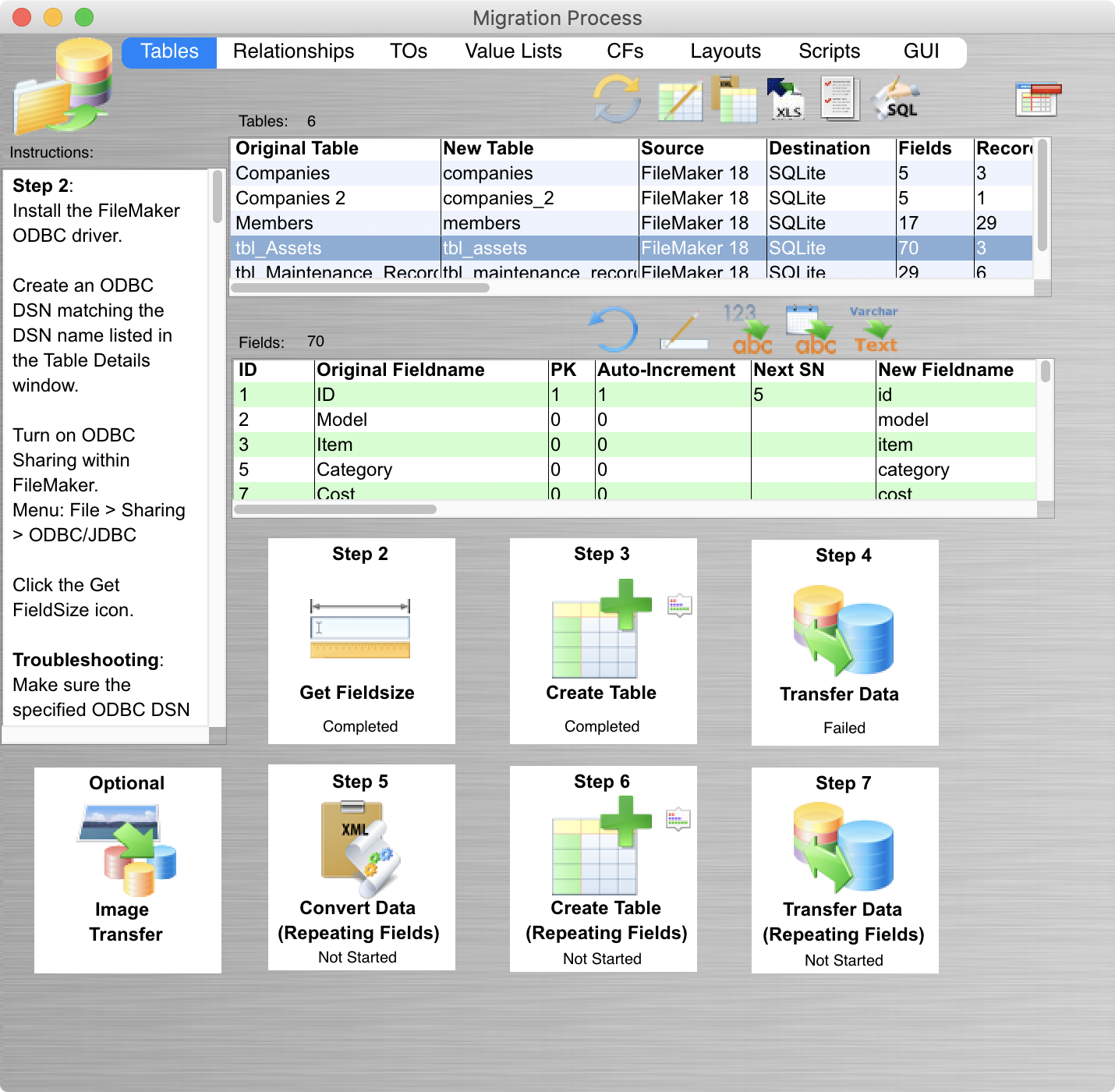Click the edit table pencil icon
Image resolution: width=1115 pixels, height=1092 pixels.
(680, 101)
